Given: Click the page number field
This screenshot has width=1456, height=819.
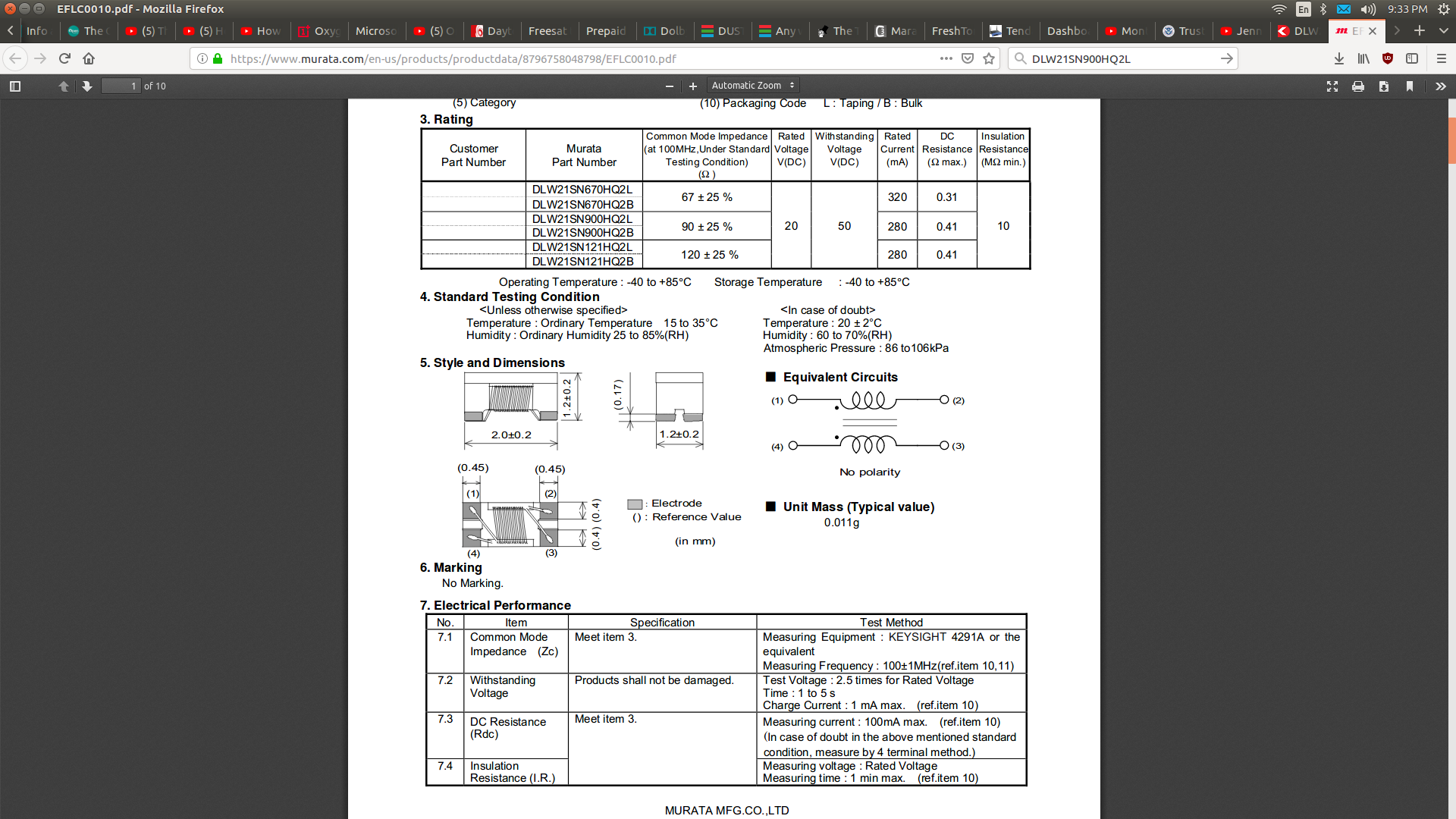Looking at the screenshot, I should pos(121,86).
